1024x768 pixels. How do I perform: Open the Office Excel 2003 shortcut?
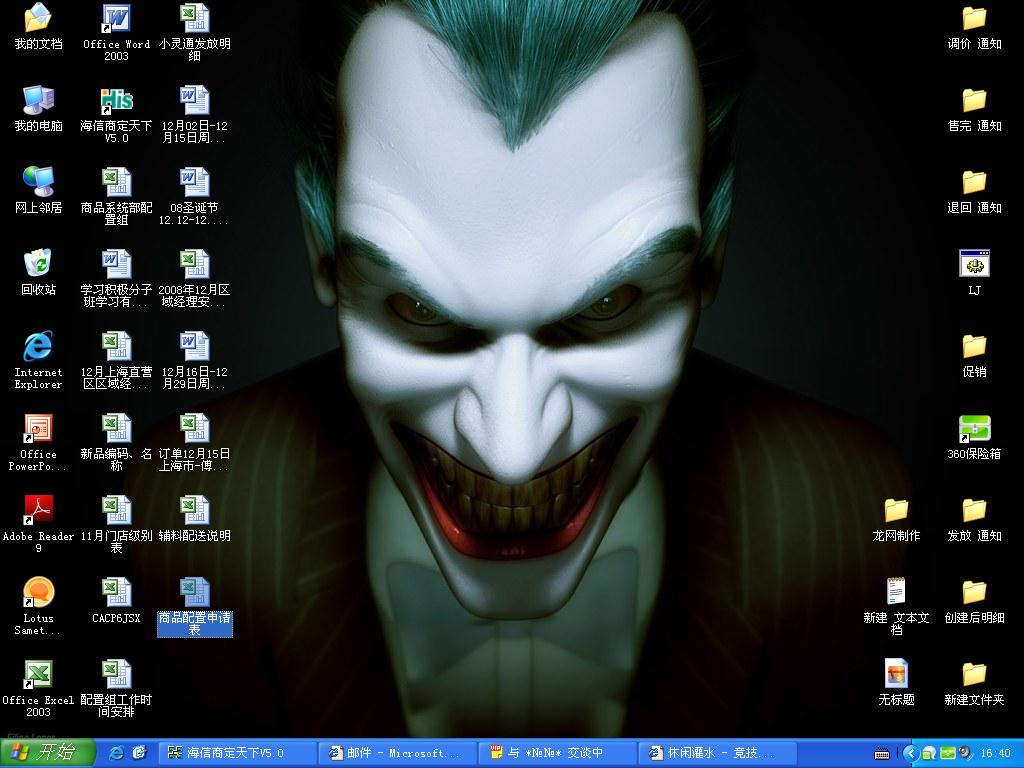(x=38, y=675)
